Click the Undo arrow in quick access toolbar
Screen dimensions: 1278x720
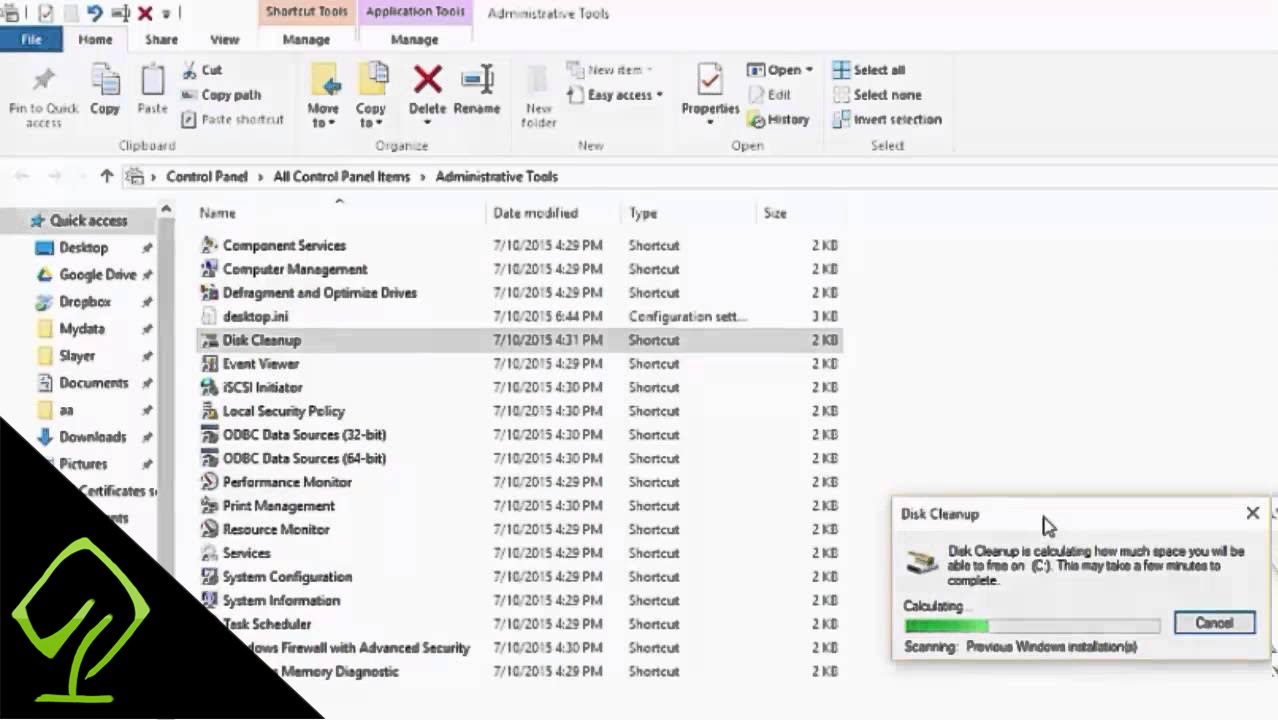[94, 13]
